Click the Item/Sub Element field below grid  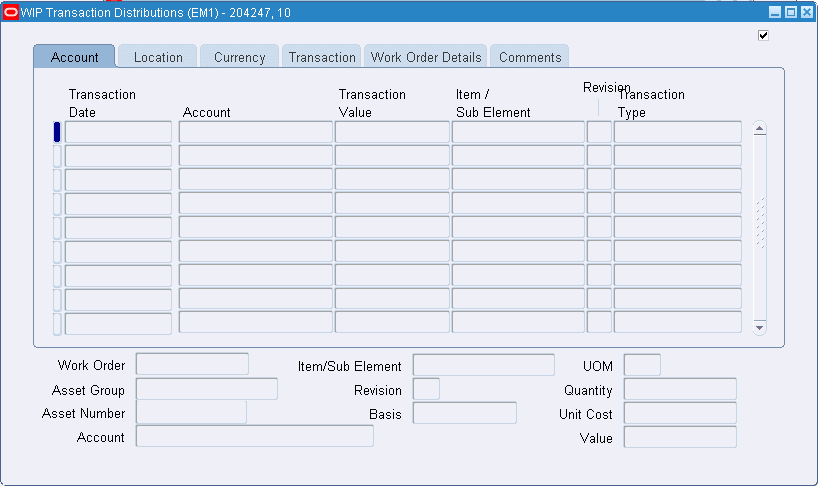[484, 365]
